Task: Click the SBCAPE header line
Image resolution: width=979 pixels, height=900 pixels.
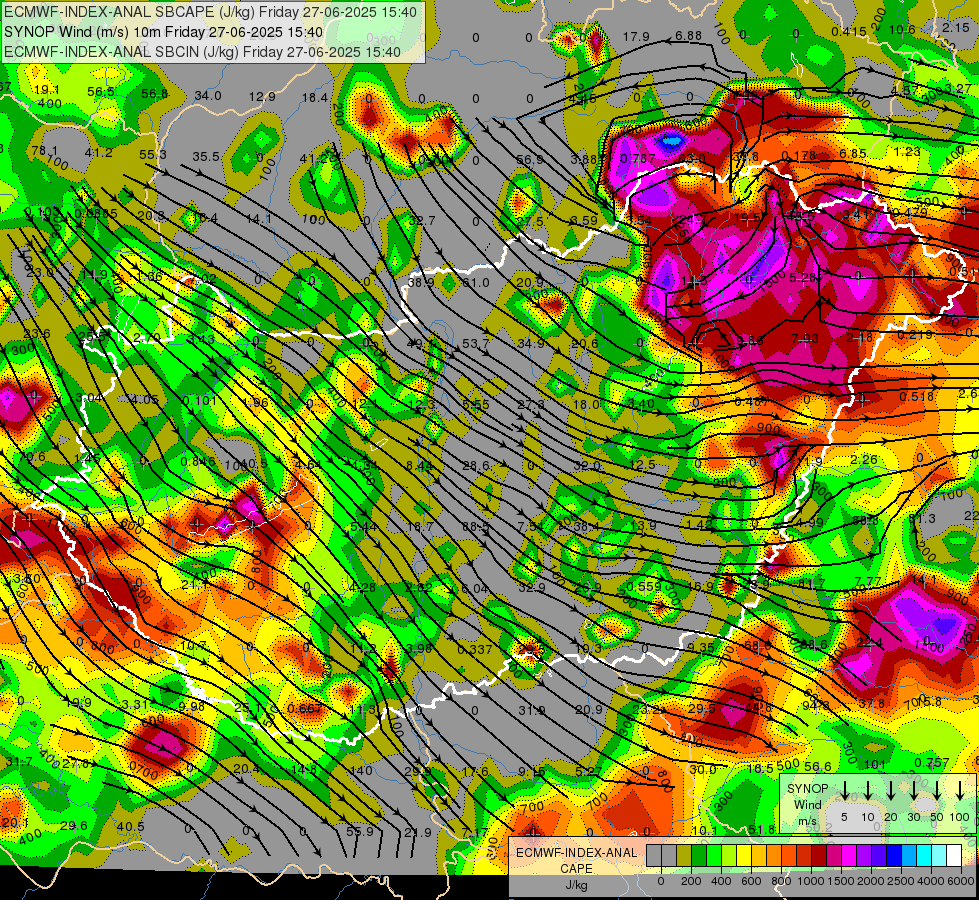Action: [210, 11]
